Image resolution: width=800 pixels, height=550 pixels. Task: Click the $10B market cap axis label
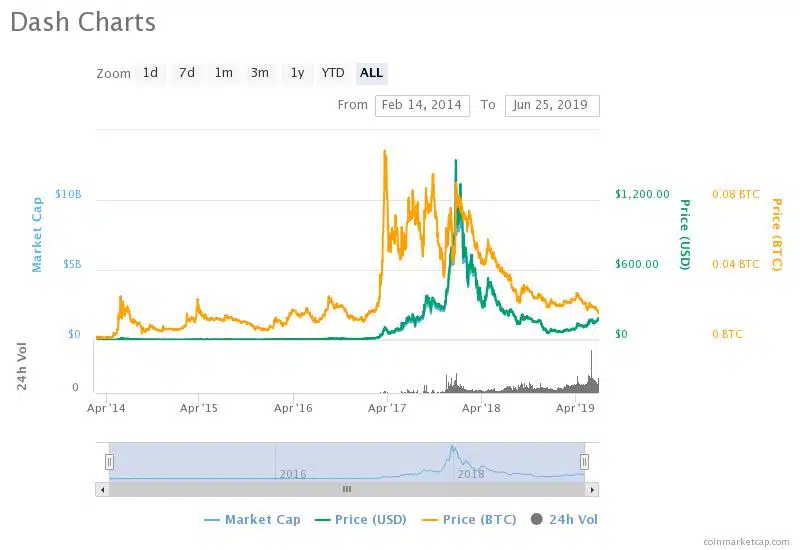coord(68,194)
